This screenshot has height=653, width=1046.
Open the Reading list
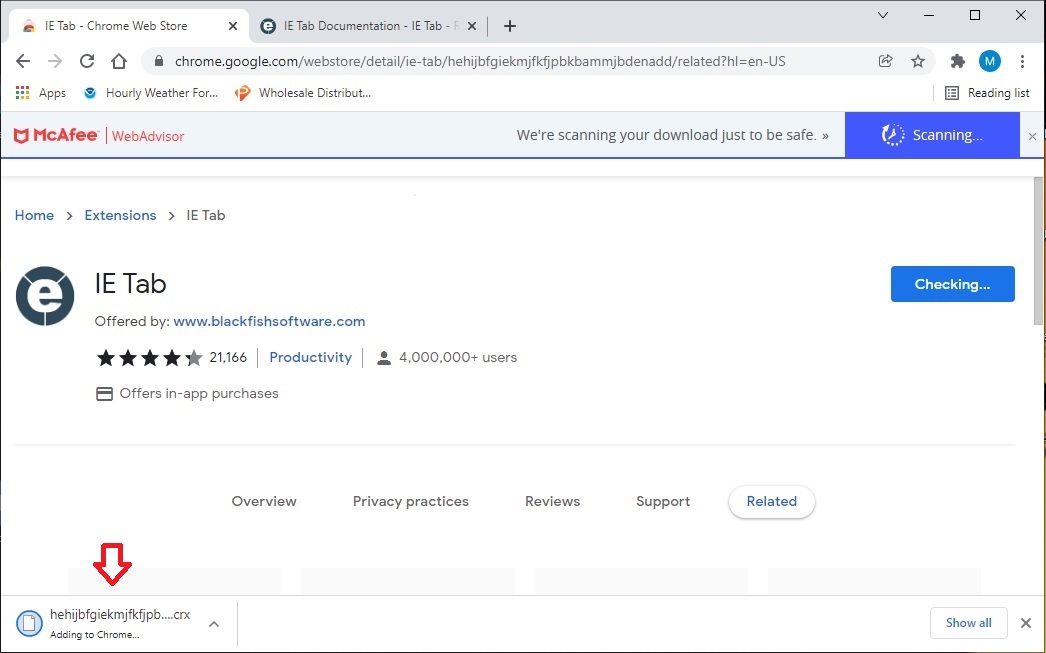[988, 92]
